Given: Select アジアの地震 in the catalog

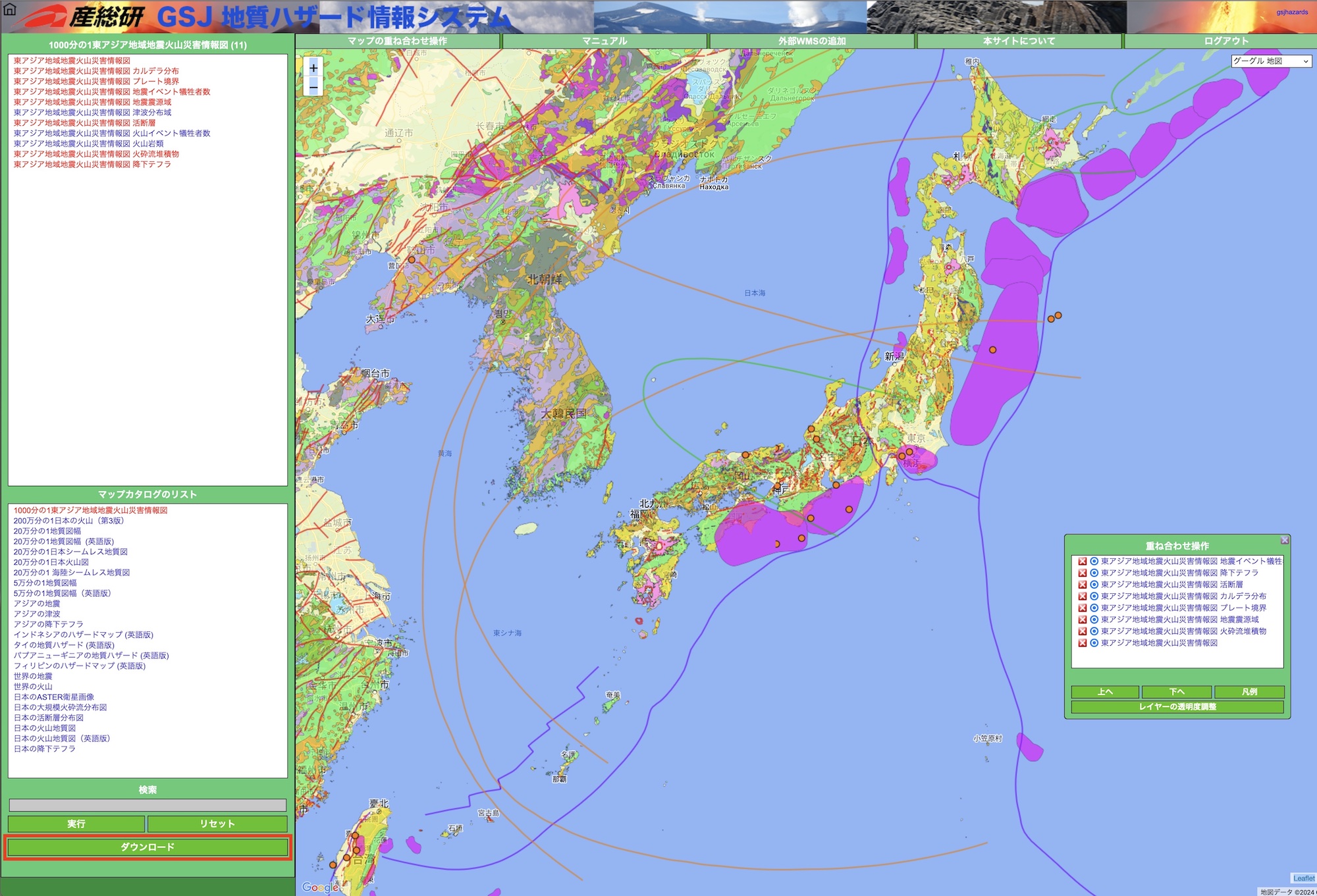Looking at the screenshot, I should (37, 604).
